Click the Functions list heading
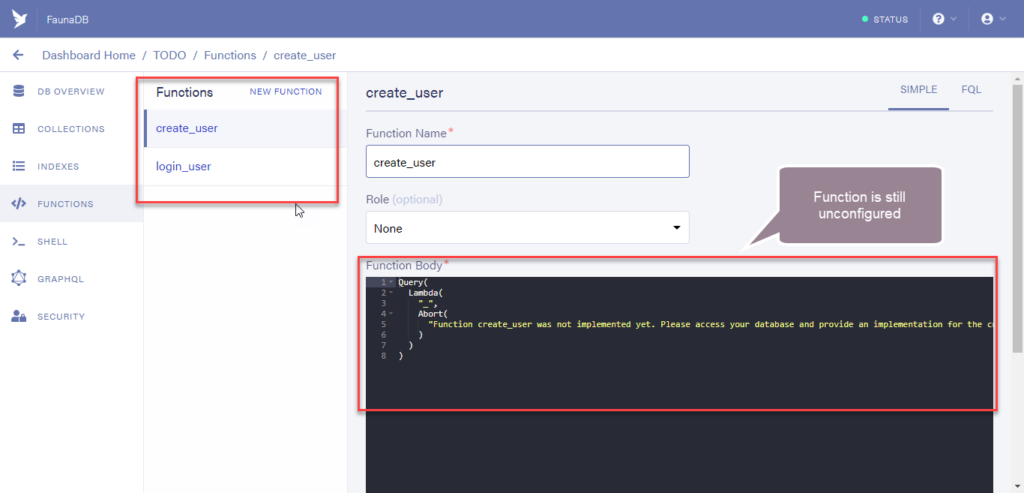The width and height of the screenshot is (1024, 493). (184, 92)
